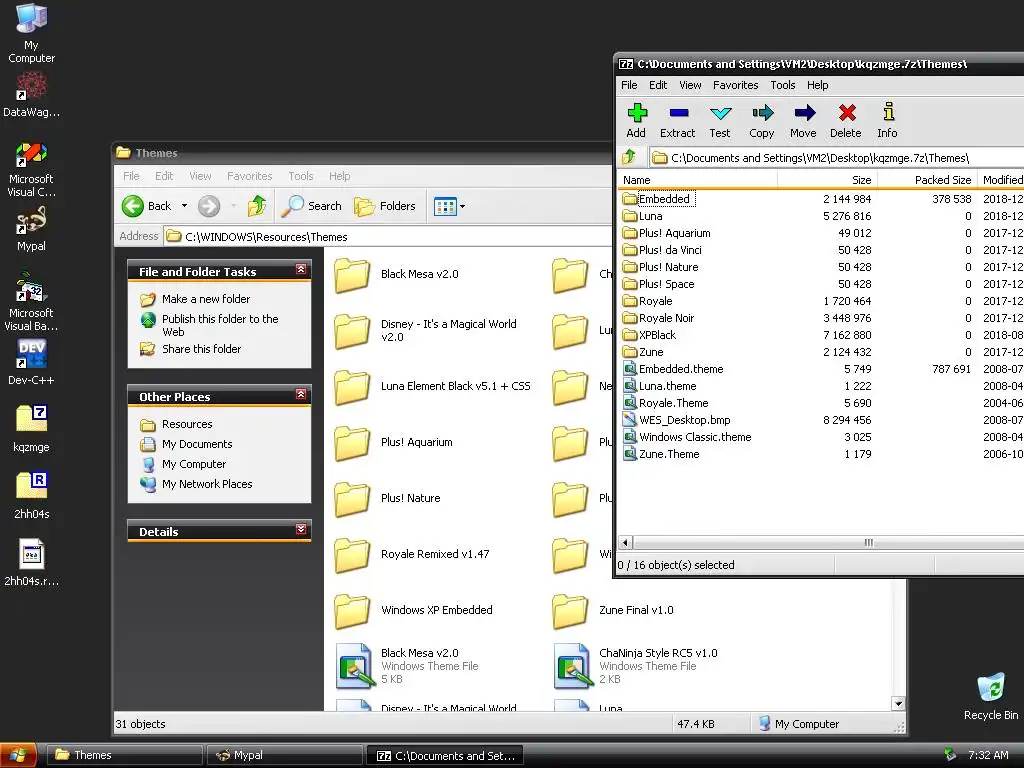The height and width of the screenshot is (768, 1024).
Task: Sort 7-Zip list by Packed Size column
Action: coord(927,180)
